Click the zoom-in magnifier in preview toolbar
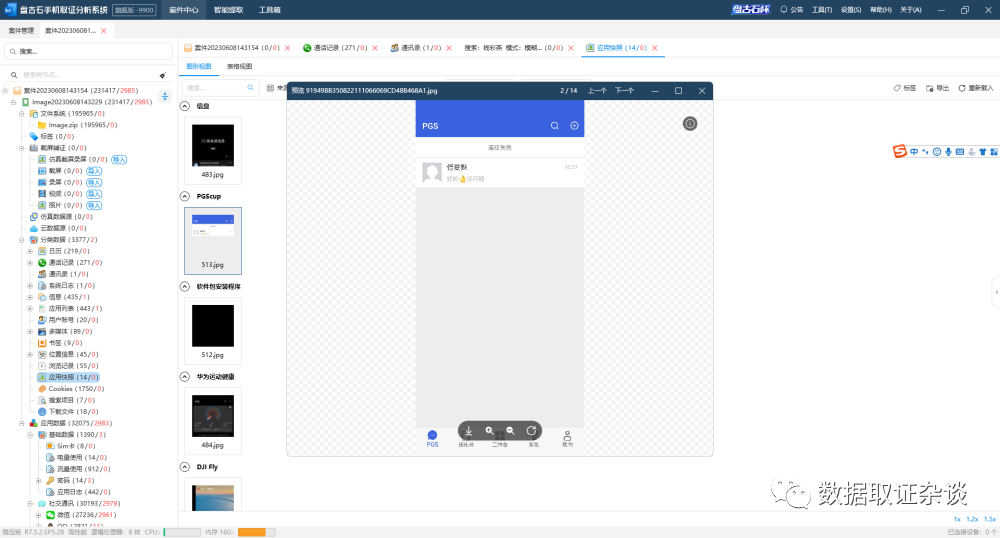 [x=489, y=431]
